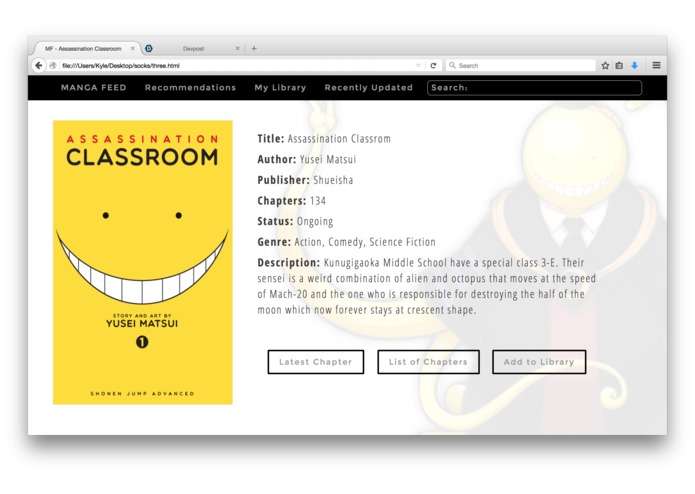Click the Latest Chapter button
Viewport: 695px width, 494px height.
coord(316,362)
